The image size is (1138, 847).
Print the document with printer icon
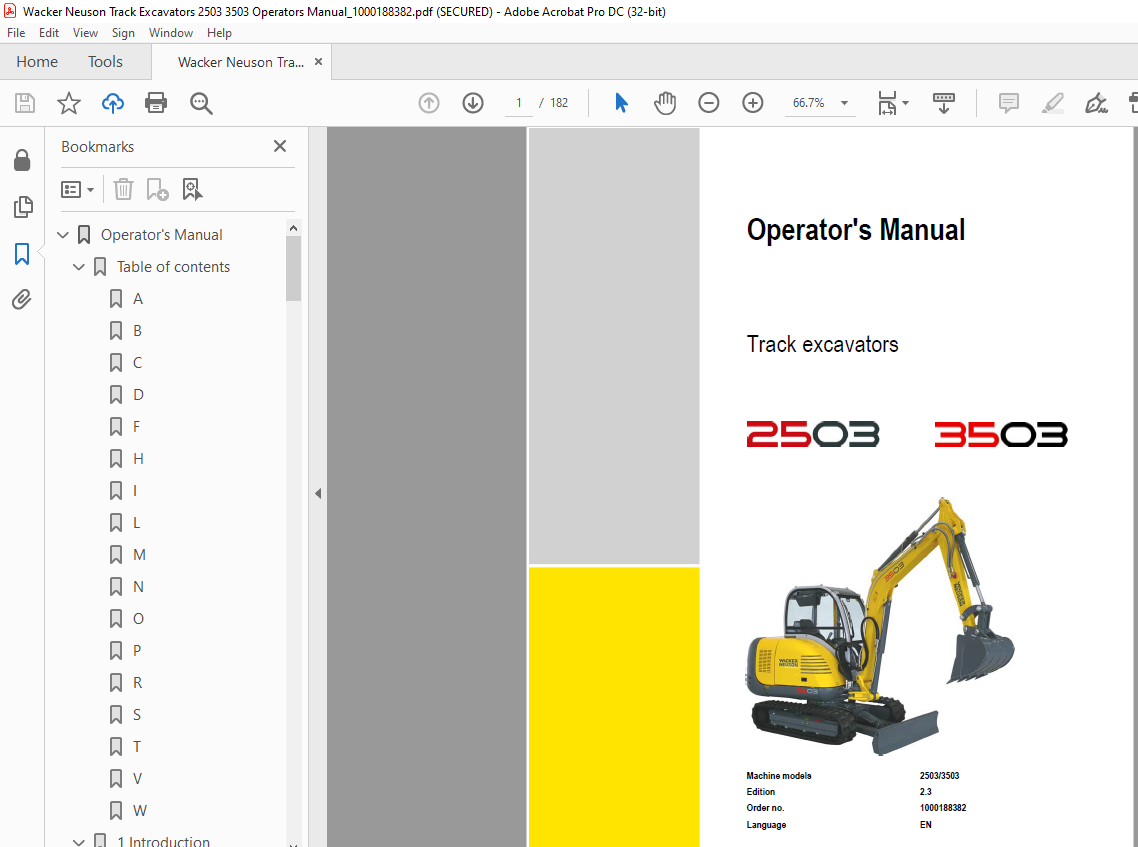point(156,103)
